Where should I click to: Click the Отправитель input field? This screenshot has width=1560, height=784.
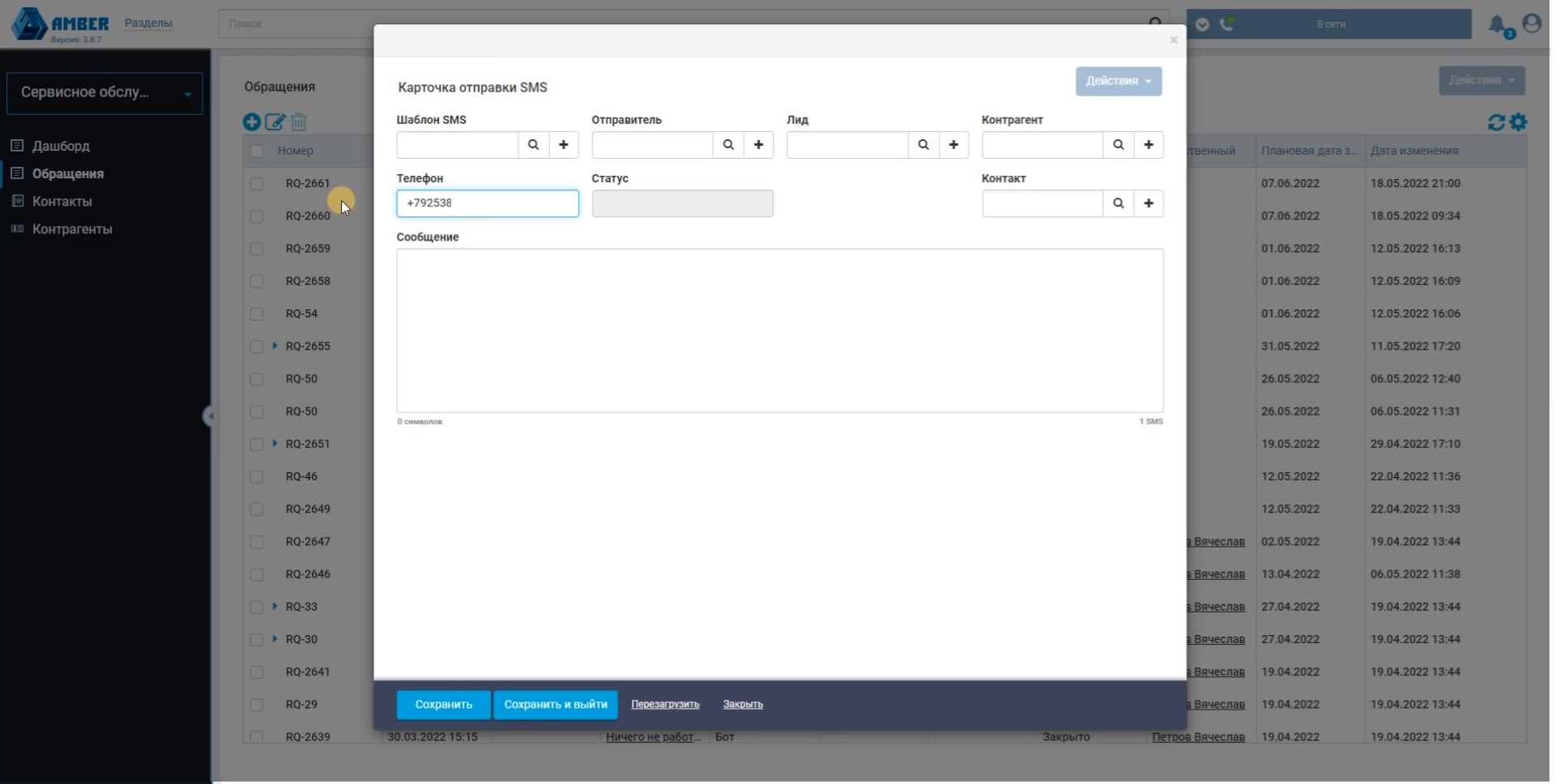(x=653, y=145)
